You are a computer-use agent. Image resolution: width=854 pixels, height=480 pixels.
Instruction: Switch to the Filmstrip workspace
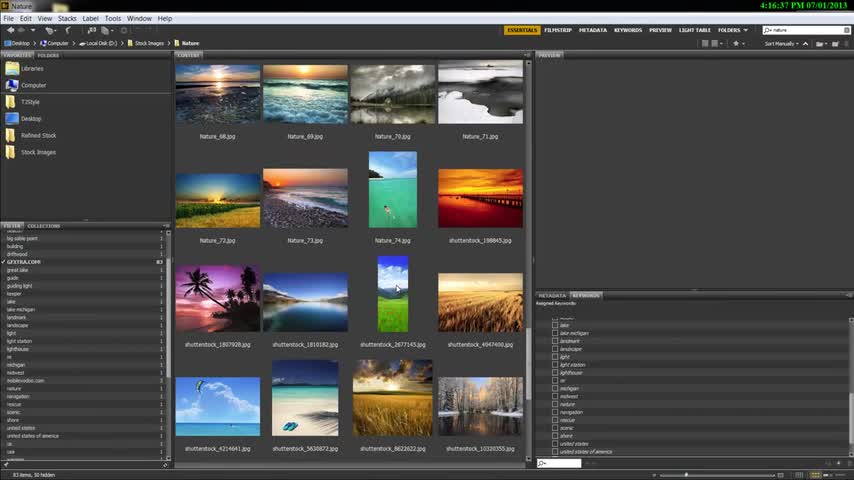coord(558,30)
